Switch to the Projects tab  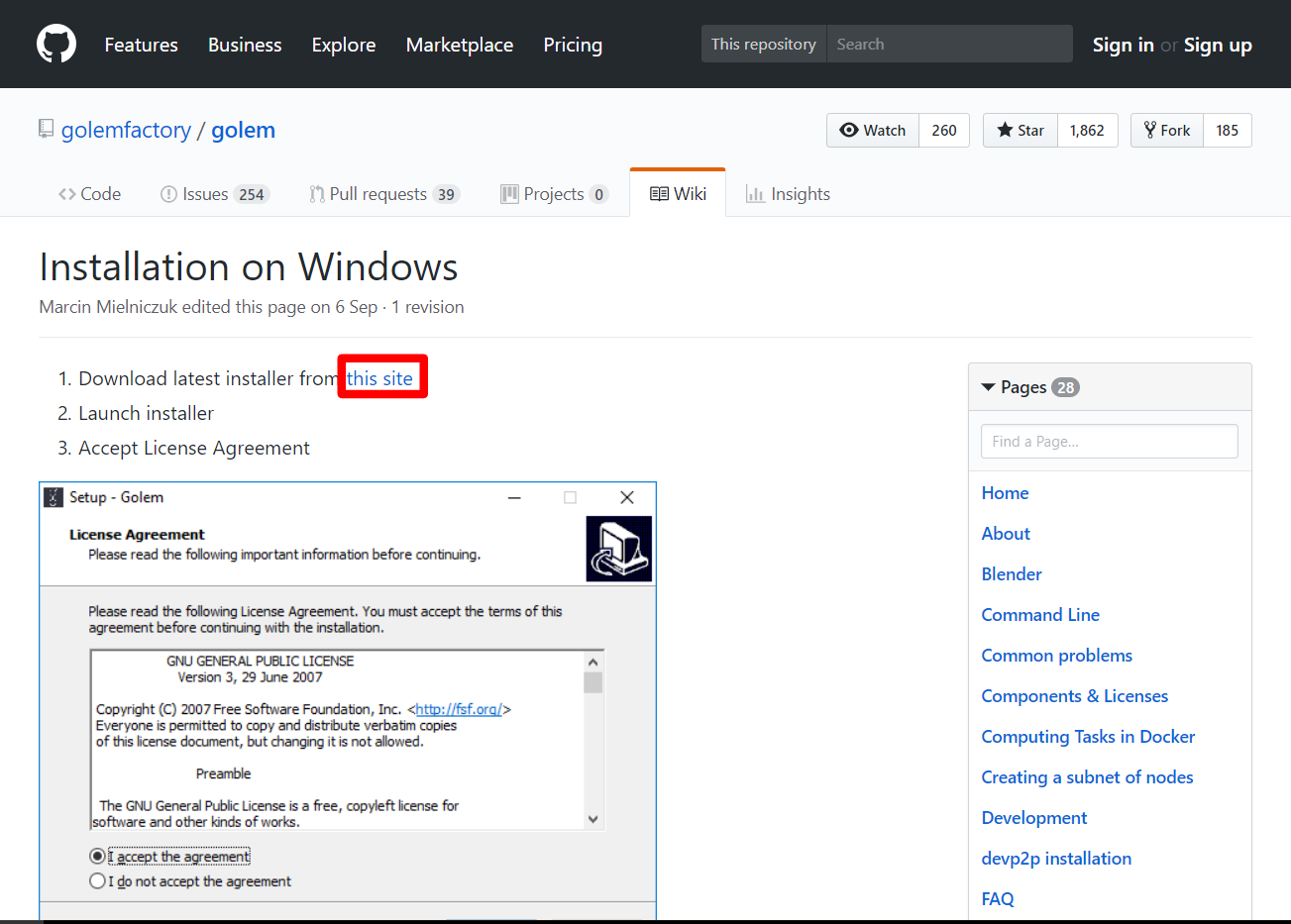click(x=555, y=194)
